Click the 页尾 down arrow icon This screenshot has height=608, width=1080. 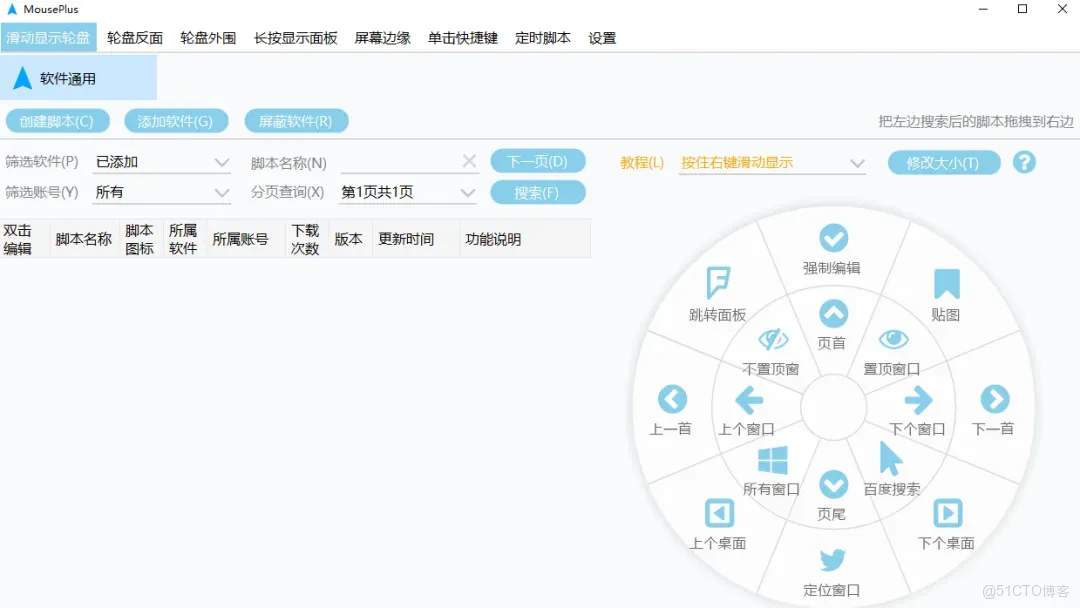tap(834, 486)
